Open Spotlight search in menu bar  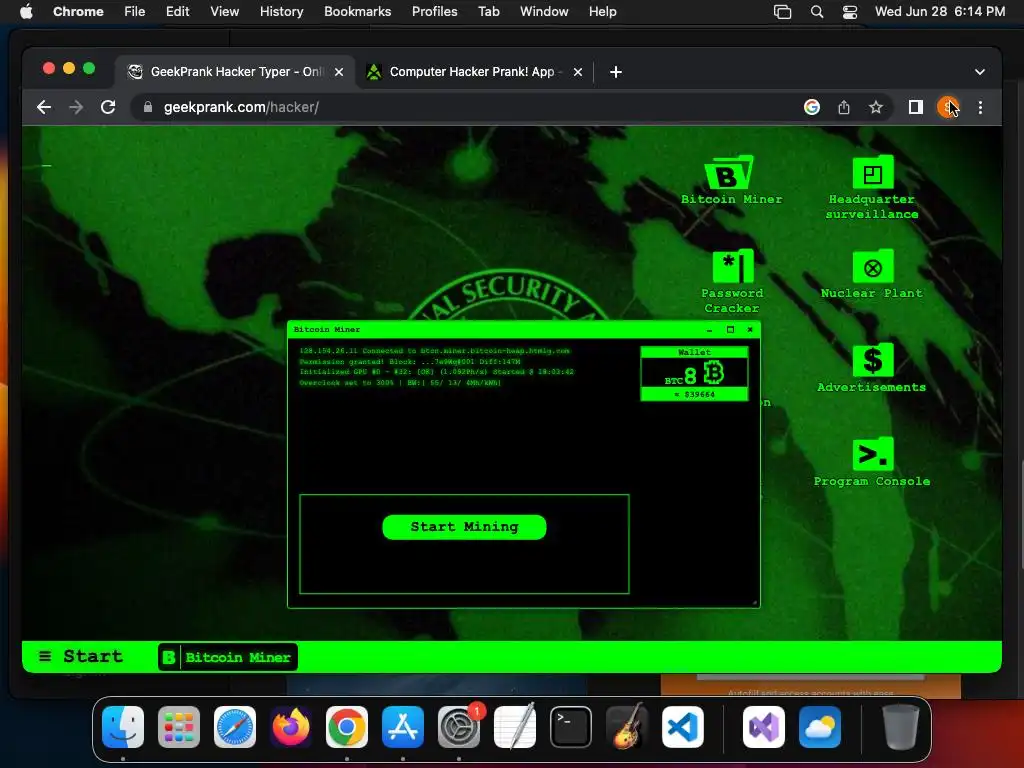pos(816,12)
